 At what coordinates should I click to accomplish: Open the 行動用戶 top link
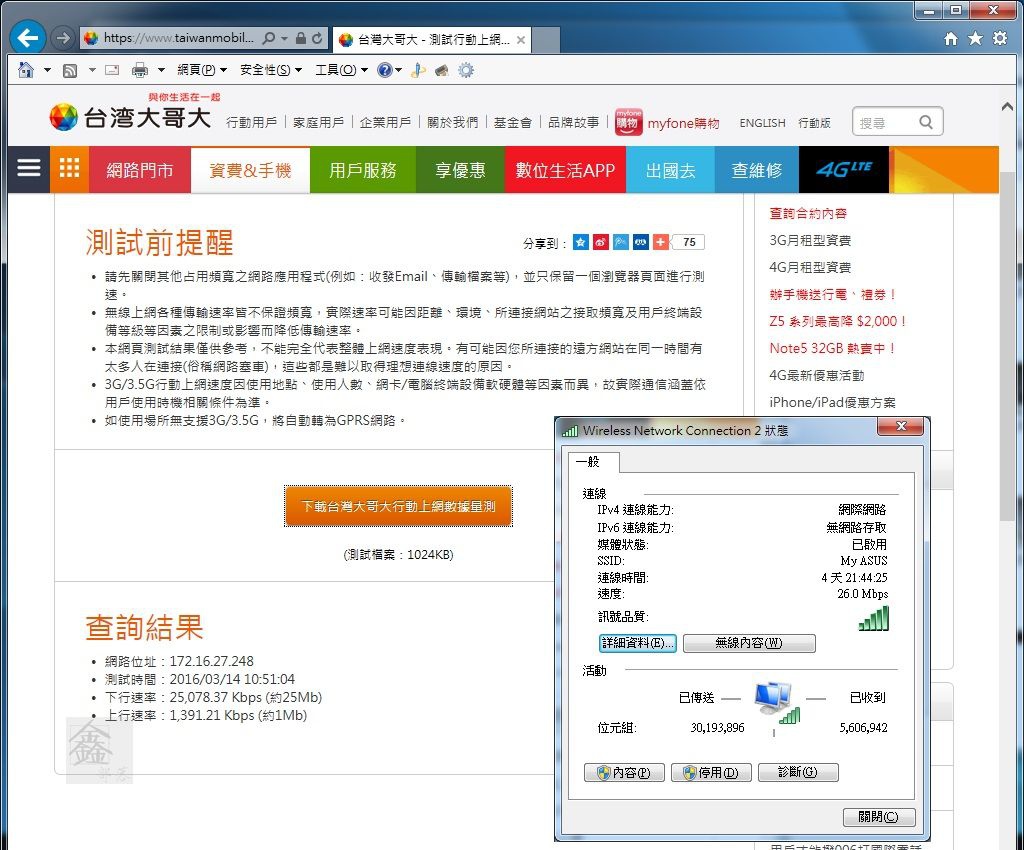(251, 122)
